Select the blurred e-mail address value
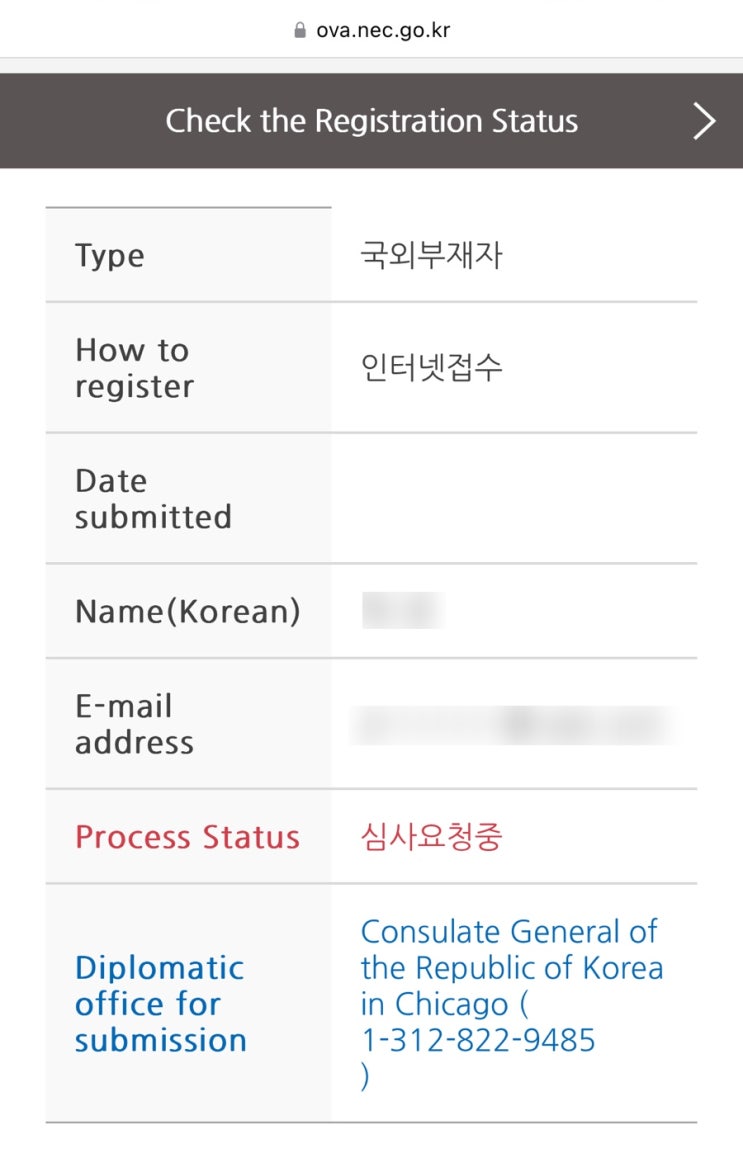The image size is (743, 1158). tap(512, 725)
